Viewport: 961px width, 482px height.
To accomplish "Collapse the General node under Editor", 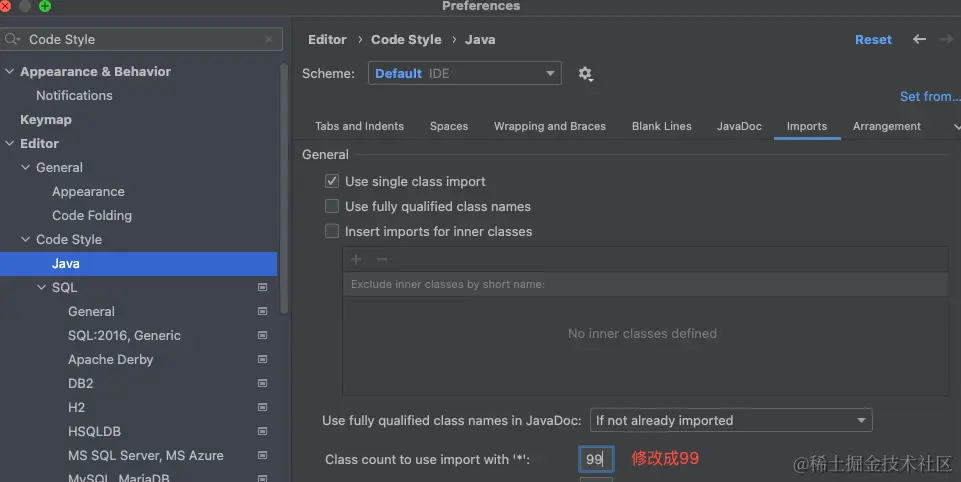I will pos(25,167).
